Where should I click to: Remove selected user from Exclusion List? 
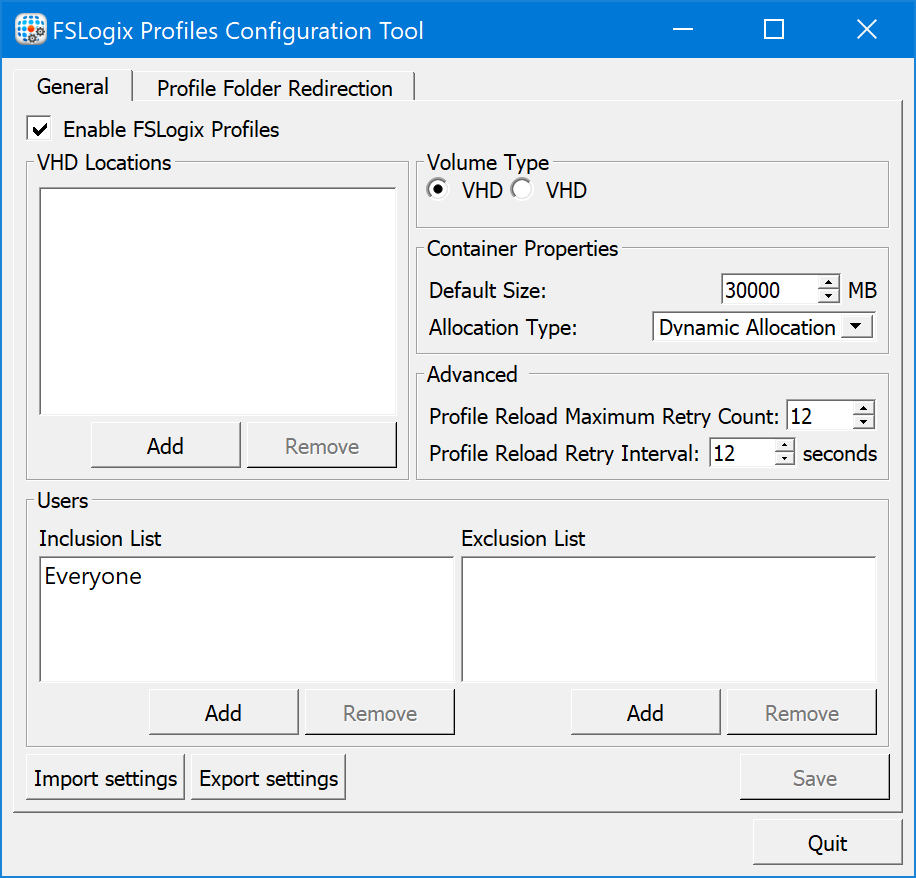(x=801, y=712)
